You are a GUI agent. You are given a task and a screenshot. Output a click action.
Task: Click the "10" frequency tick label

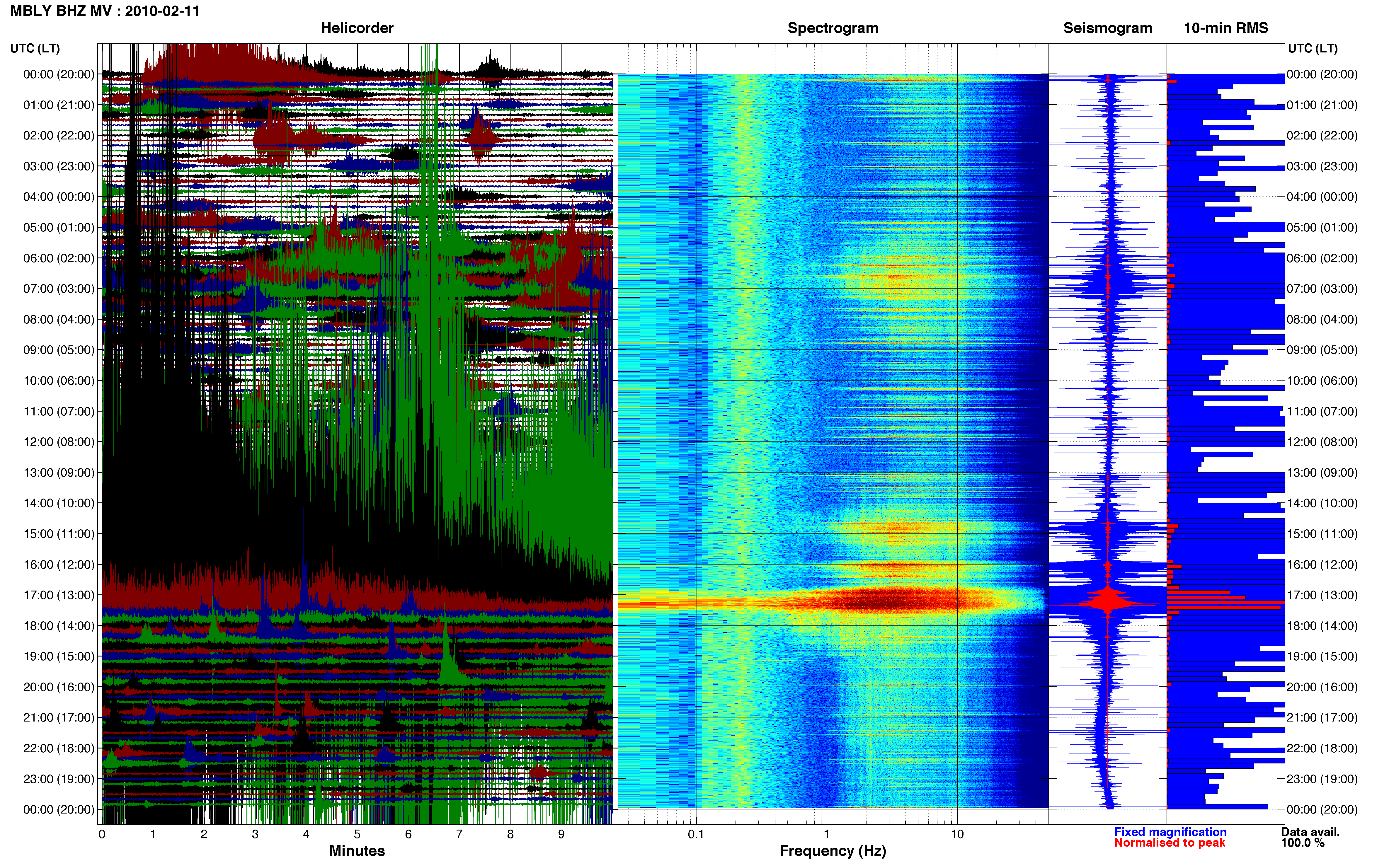tap(957, 834)
